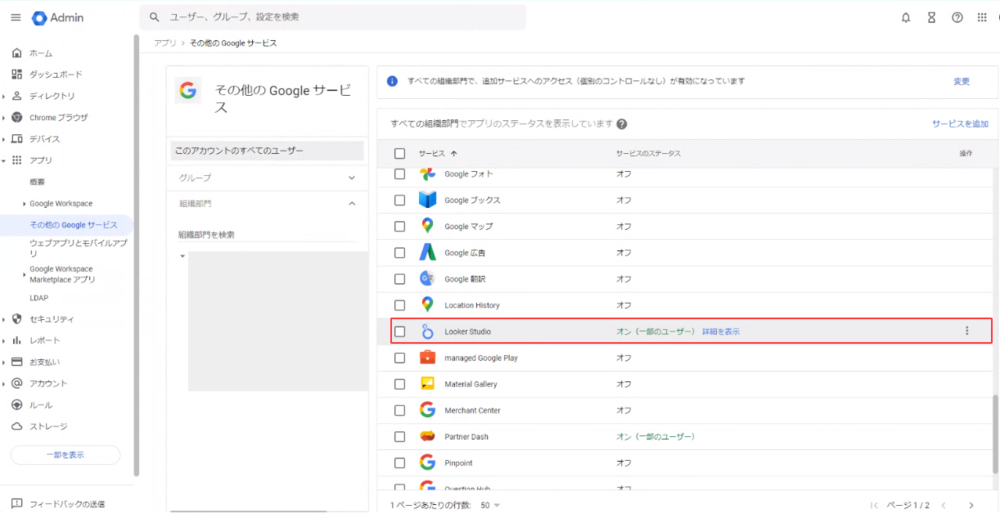Open the rows-per-page 50 dropdown
The image size is (1000, 514).
[490, 505]
